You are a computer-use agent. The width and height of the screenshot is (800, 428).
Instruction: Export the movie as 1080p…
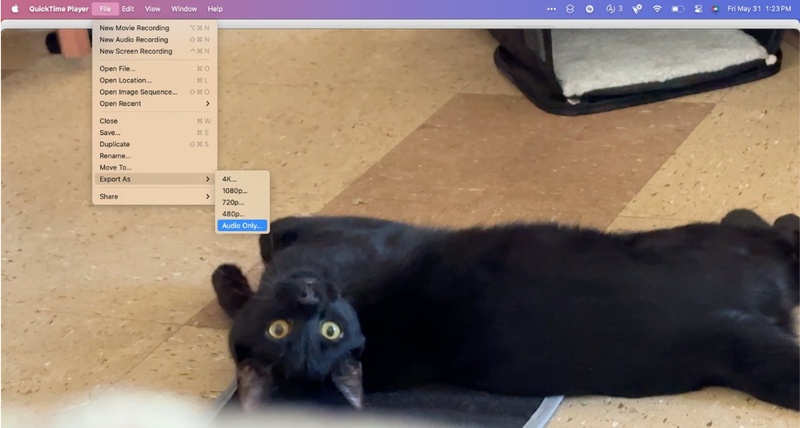click(x=242, y=191)
